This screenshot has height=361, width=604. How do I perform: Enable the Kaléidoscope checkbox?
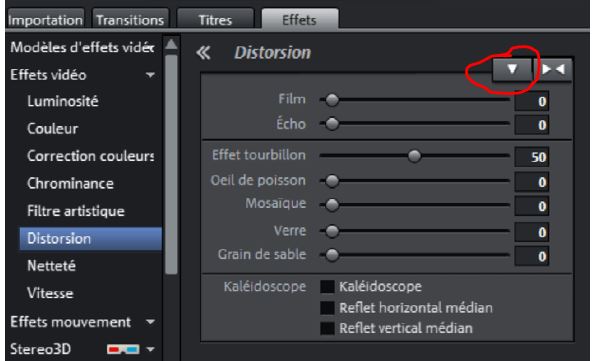pos(327,287)
